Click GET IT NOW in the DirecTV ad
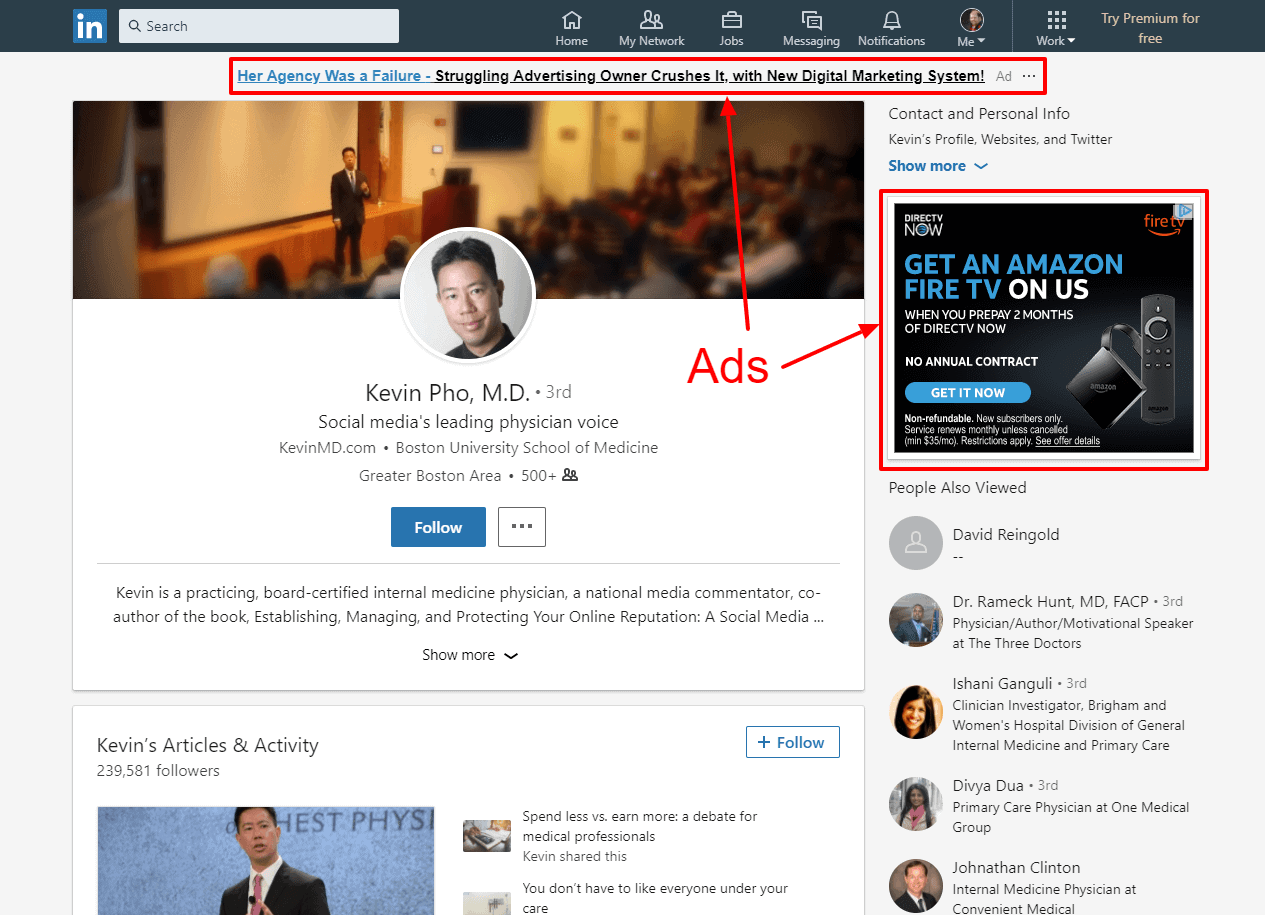The image size is (1265, 915). click(x=968, y=393)
